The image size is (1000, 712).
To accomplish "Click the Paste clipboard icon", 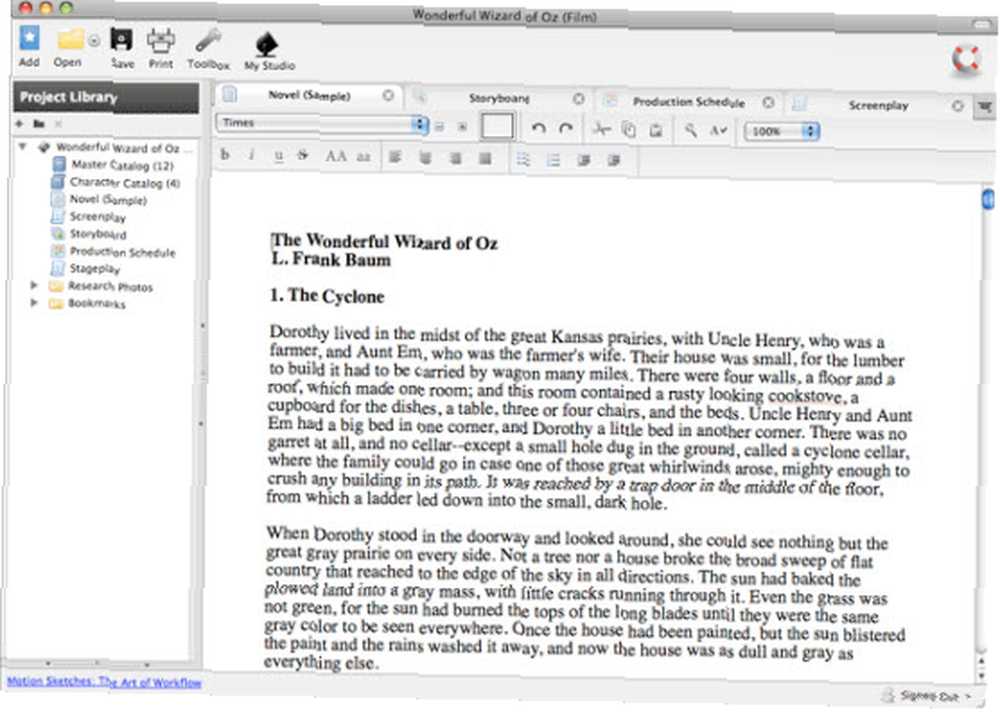I will 656,130.
